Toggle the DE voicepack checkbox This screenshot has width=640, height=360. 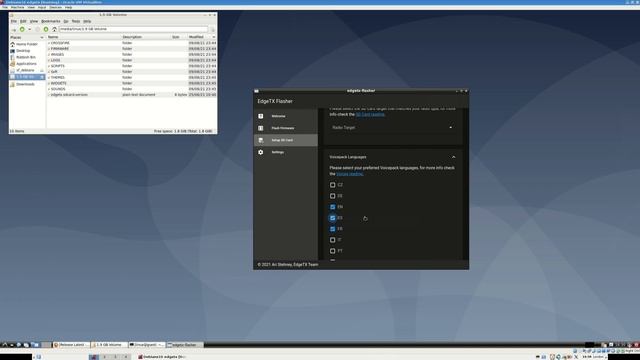click(x=333, y=196)
